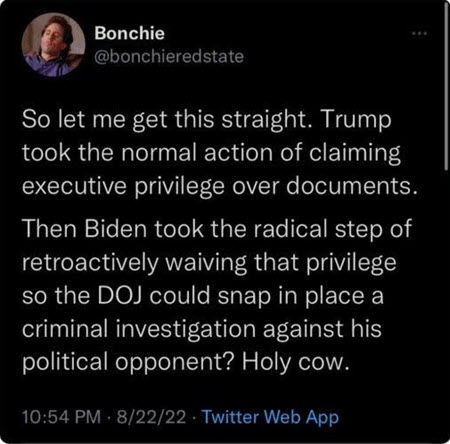The height and width of the screenshot is (444, 450).
Task: Place cursor on the 'Holy cow.' text
Action: (x=296, y=362)
